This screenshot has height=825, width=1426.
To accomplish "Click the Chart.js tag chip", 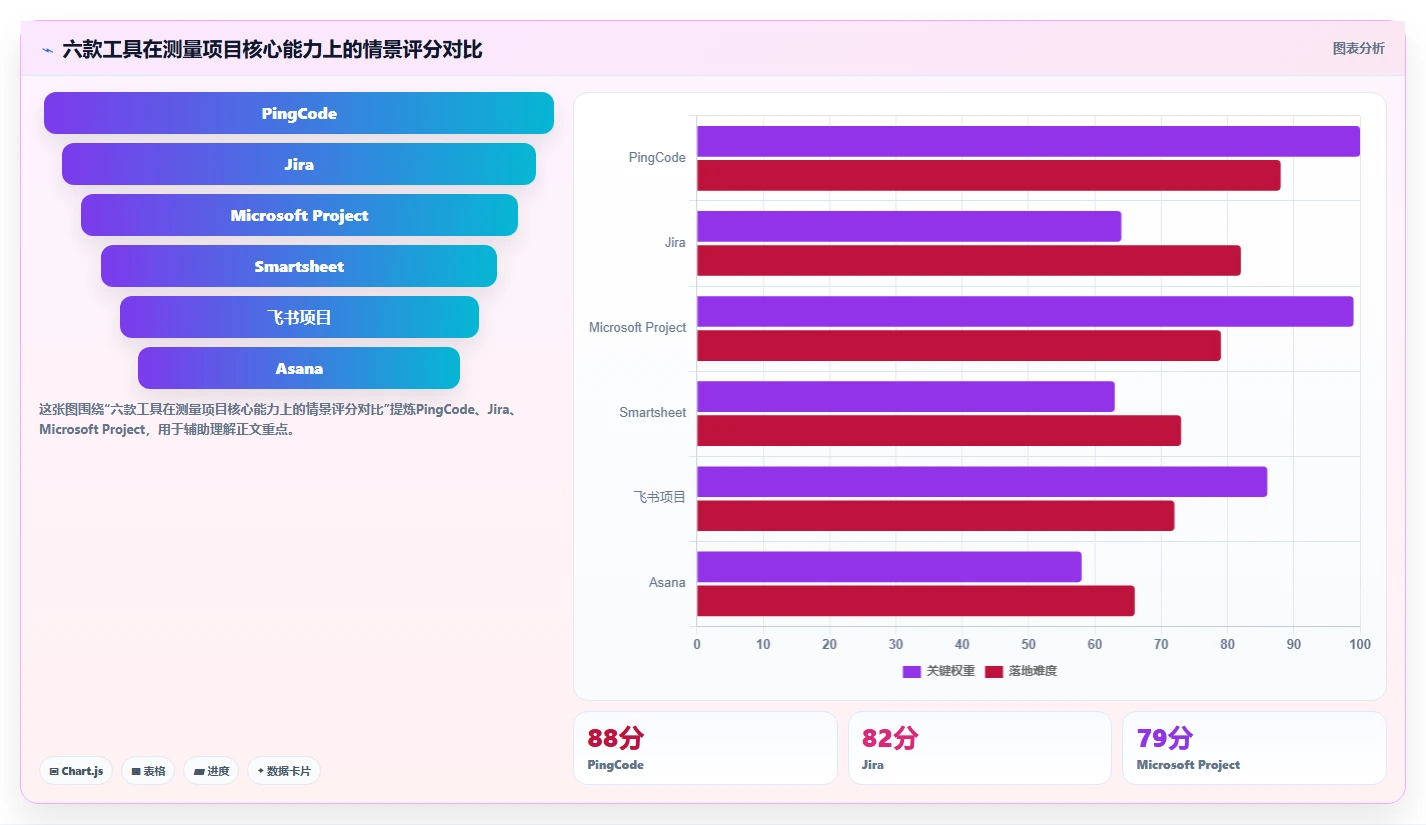I will pyautogui.click(x=76, y=771).
